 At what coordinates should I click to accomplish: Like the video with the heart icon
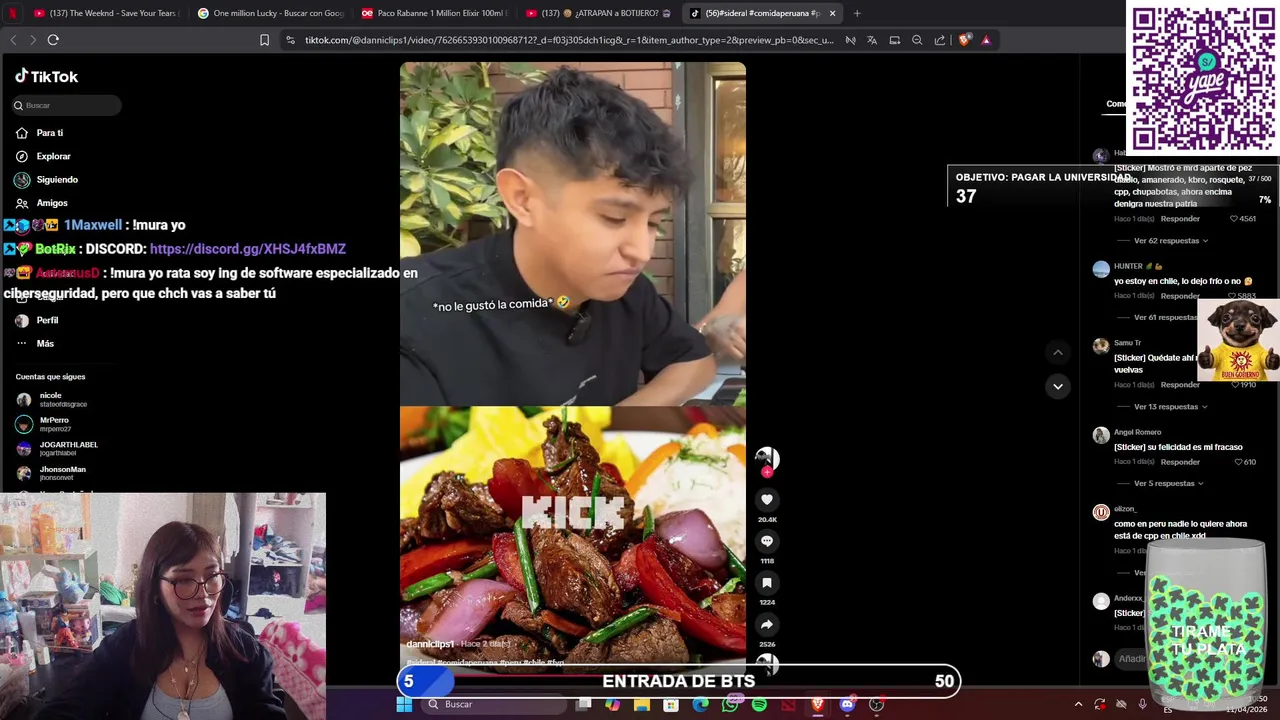click(767, 499)
